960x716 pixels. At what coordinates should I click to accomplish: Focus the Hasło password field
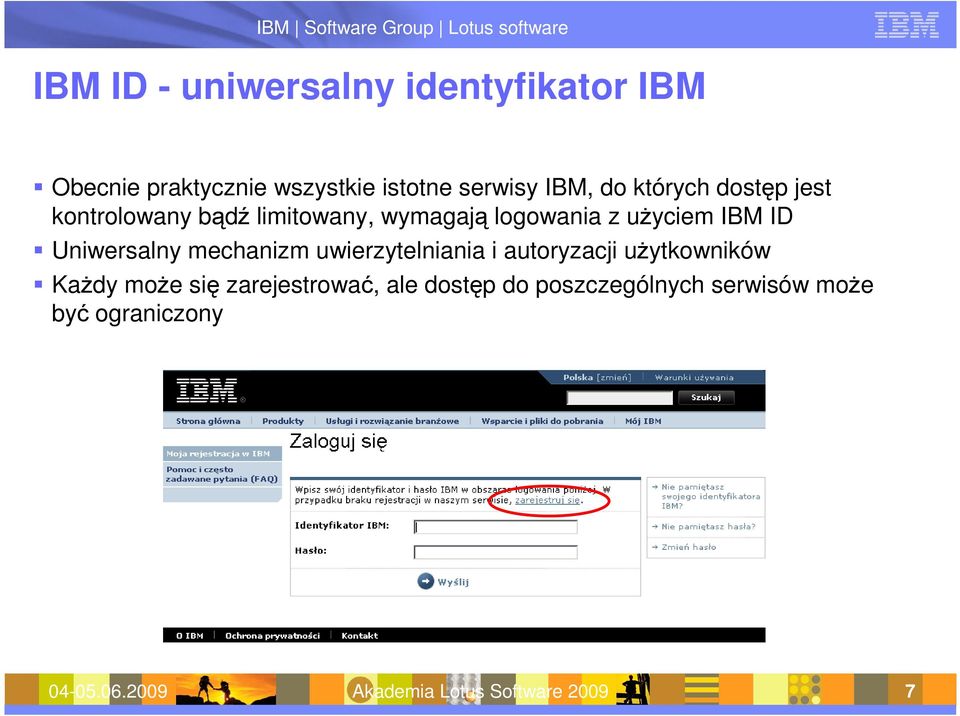coord(495,552)
